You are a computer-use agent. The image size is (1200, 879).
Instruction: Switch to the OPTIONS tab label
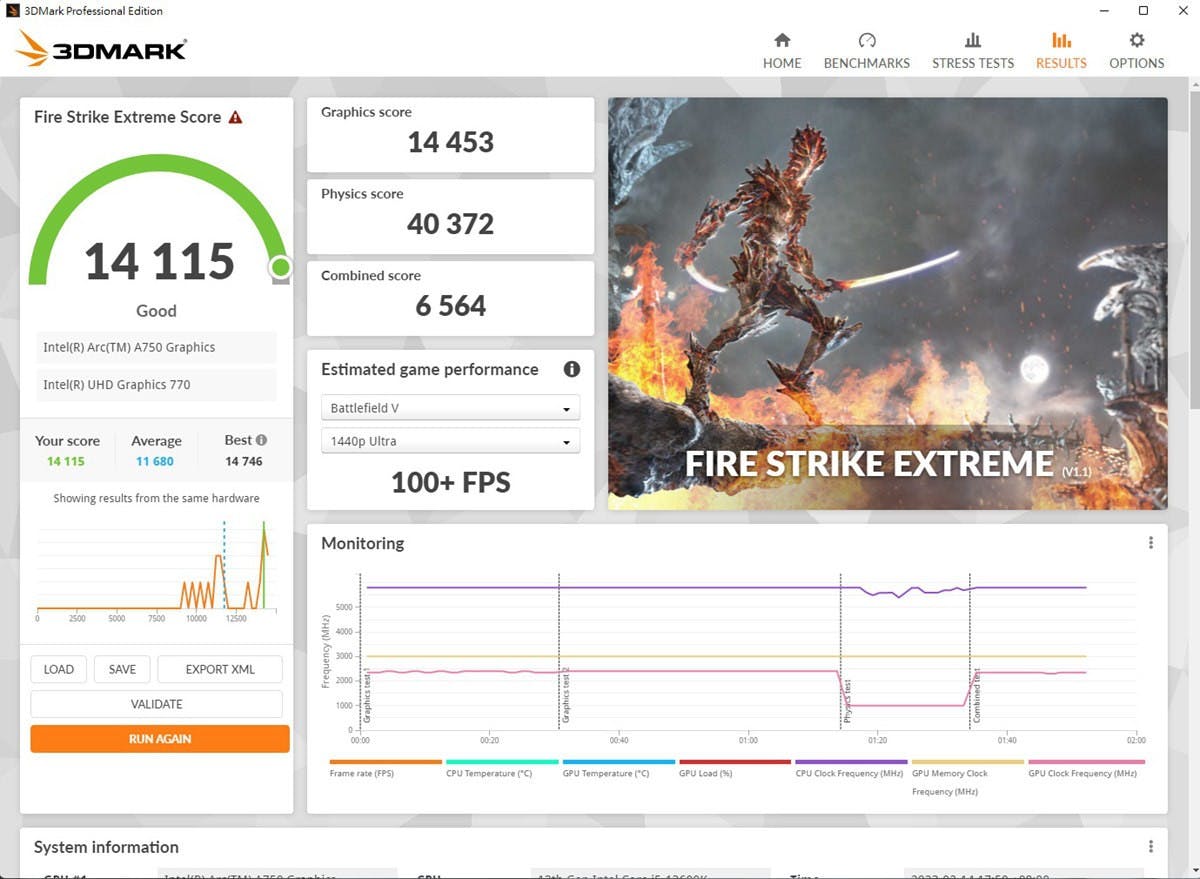tap(1137, 63)
